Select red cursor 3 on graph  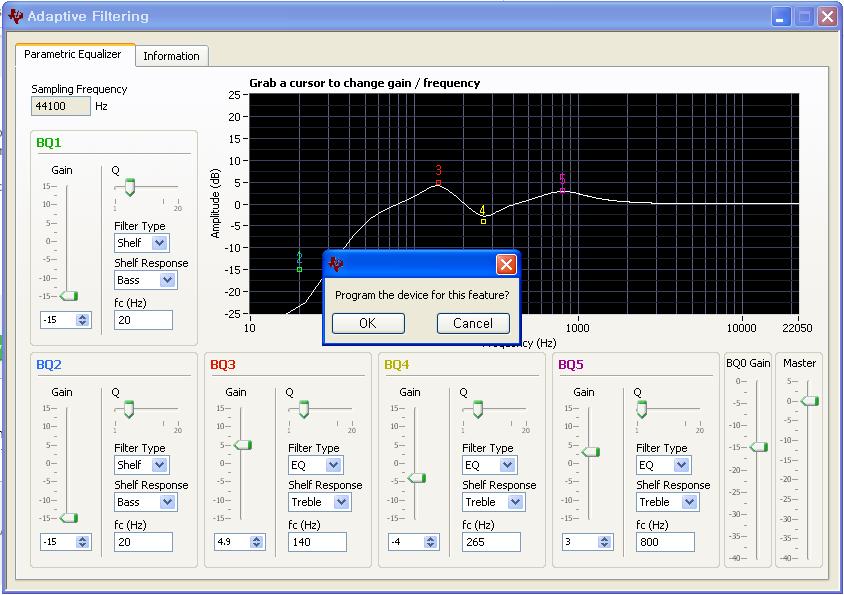(x=438, y=183)
